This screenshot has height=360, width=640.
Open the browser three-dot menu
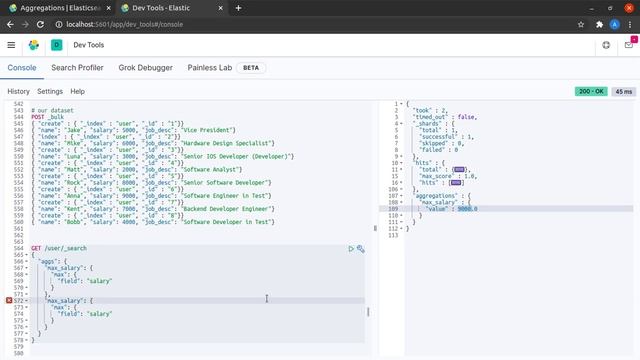coord(630,24)
